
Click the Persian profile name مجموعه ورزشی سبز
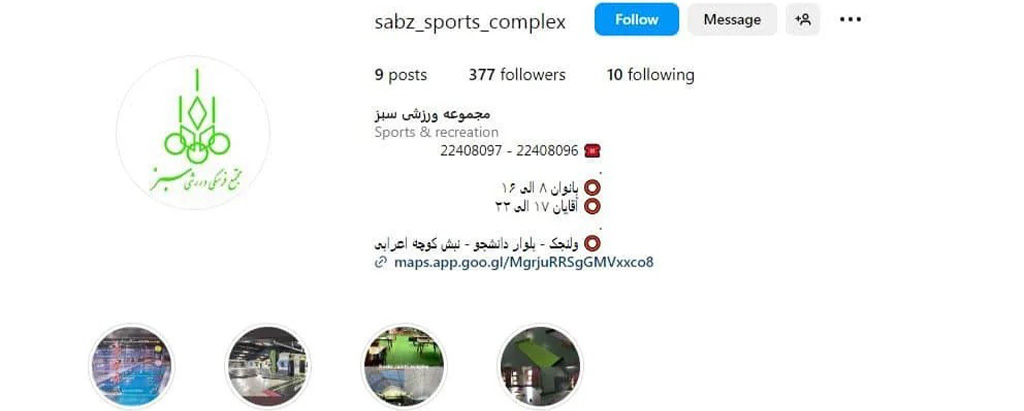432,115
